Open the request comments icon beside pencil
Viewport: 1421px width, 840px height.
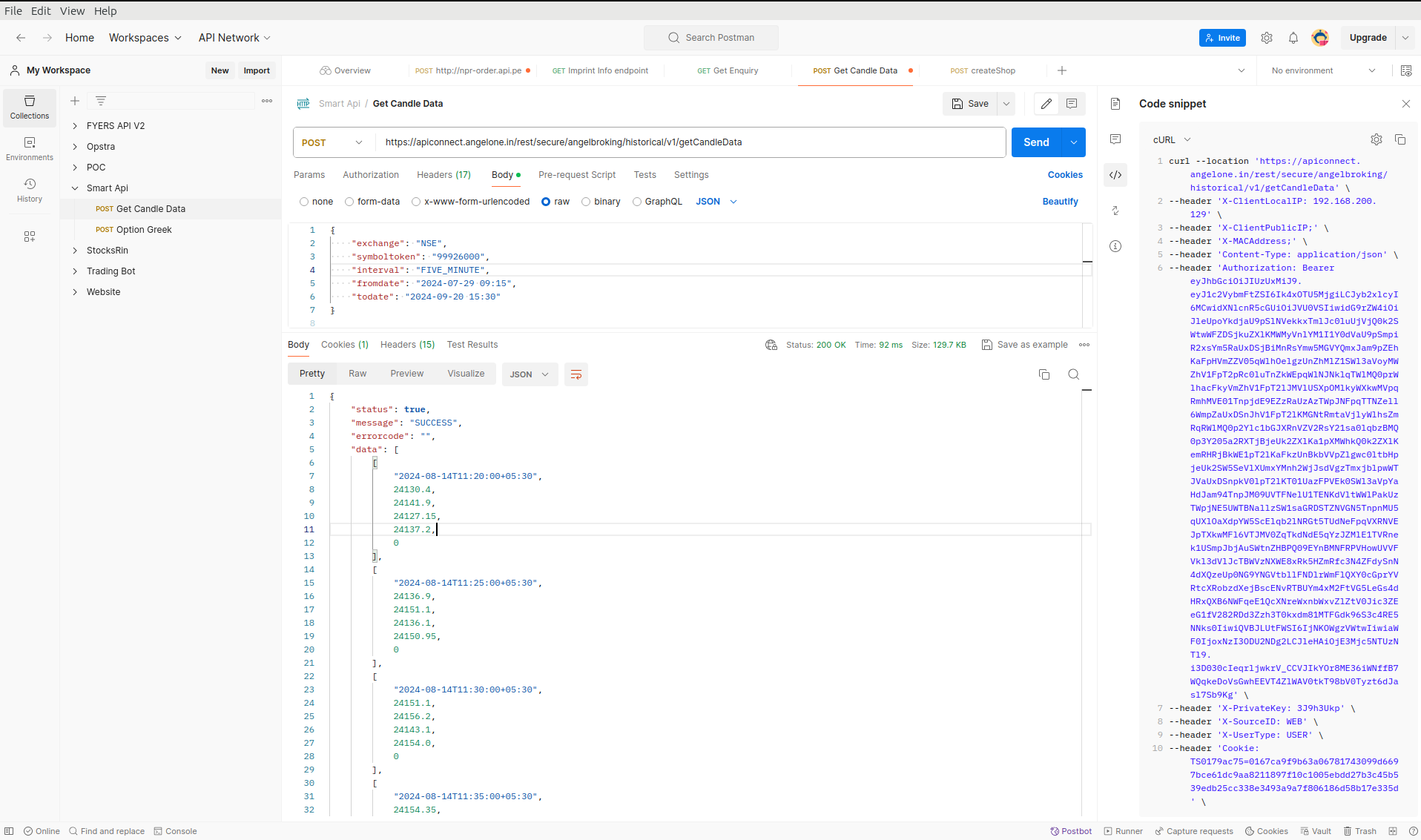(1072, 104)
